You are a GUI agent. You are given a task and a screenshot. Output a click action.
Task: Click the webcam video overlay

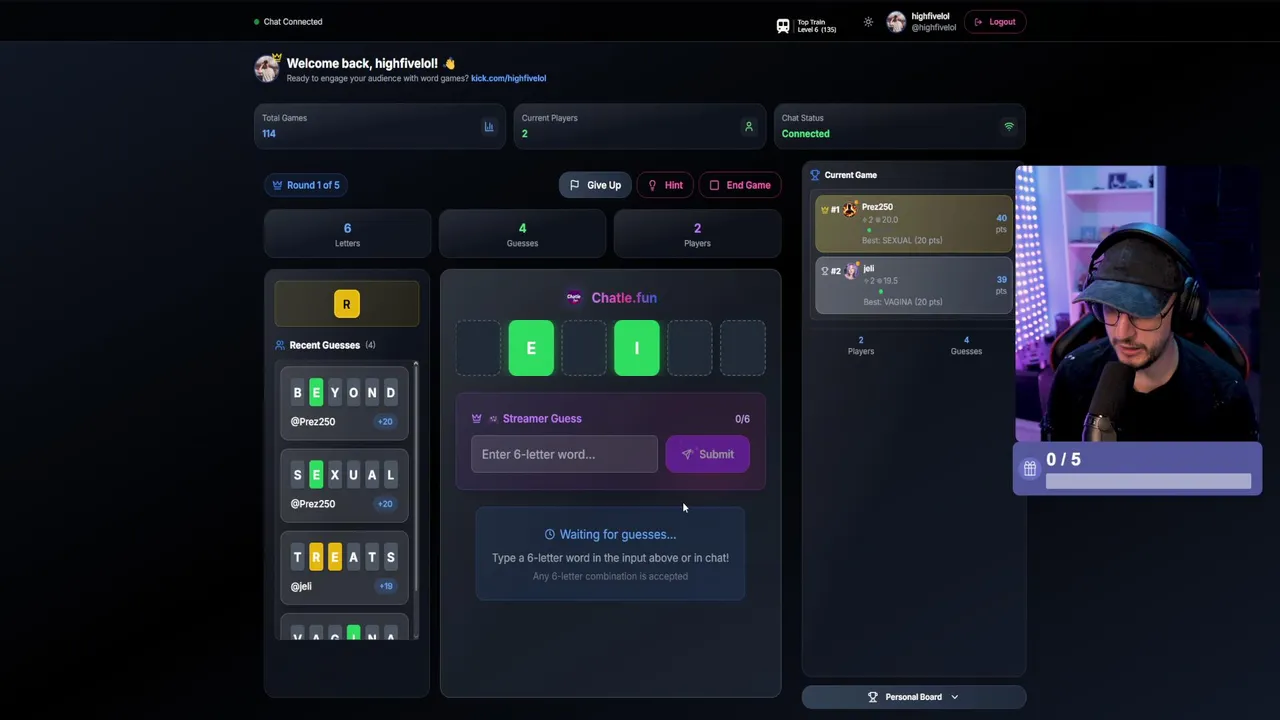(1139, 304)
